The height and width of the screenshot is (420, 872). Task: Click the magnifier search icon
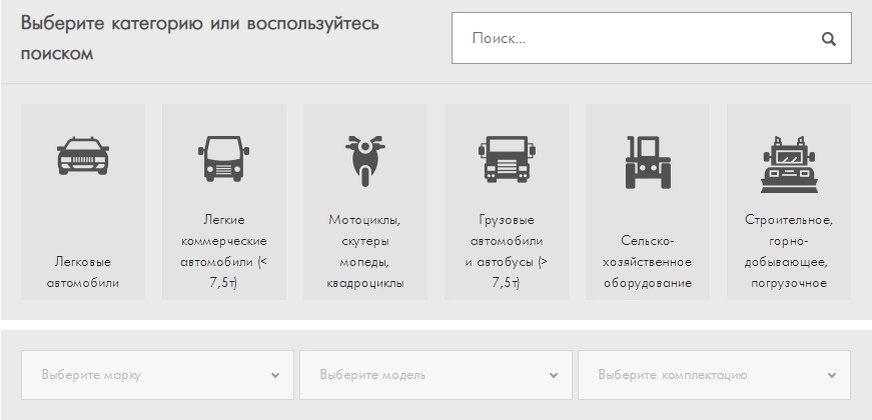(x=829, y=39)
